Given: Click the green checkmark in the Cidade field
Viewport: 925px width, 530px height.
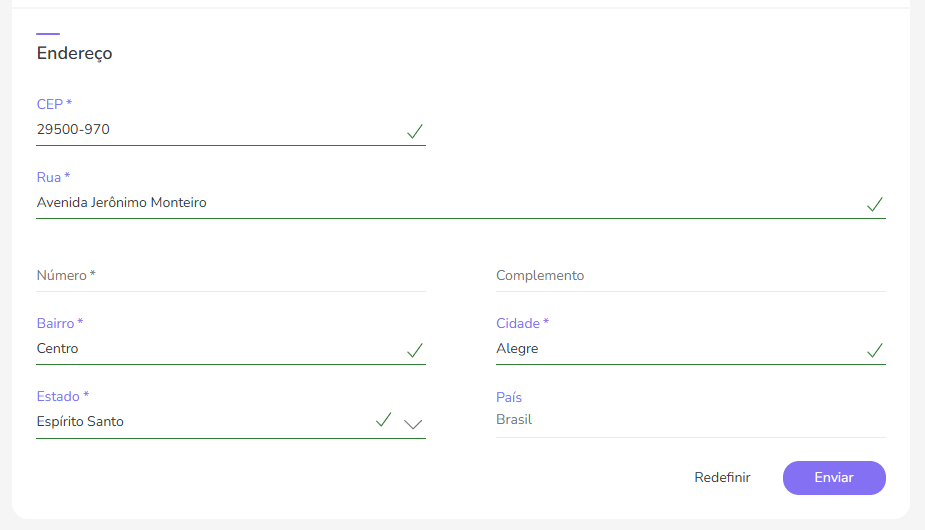Looking at the screenshot, I should click(x=875, y=350).
